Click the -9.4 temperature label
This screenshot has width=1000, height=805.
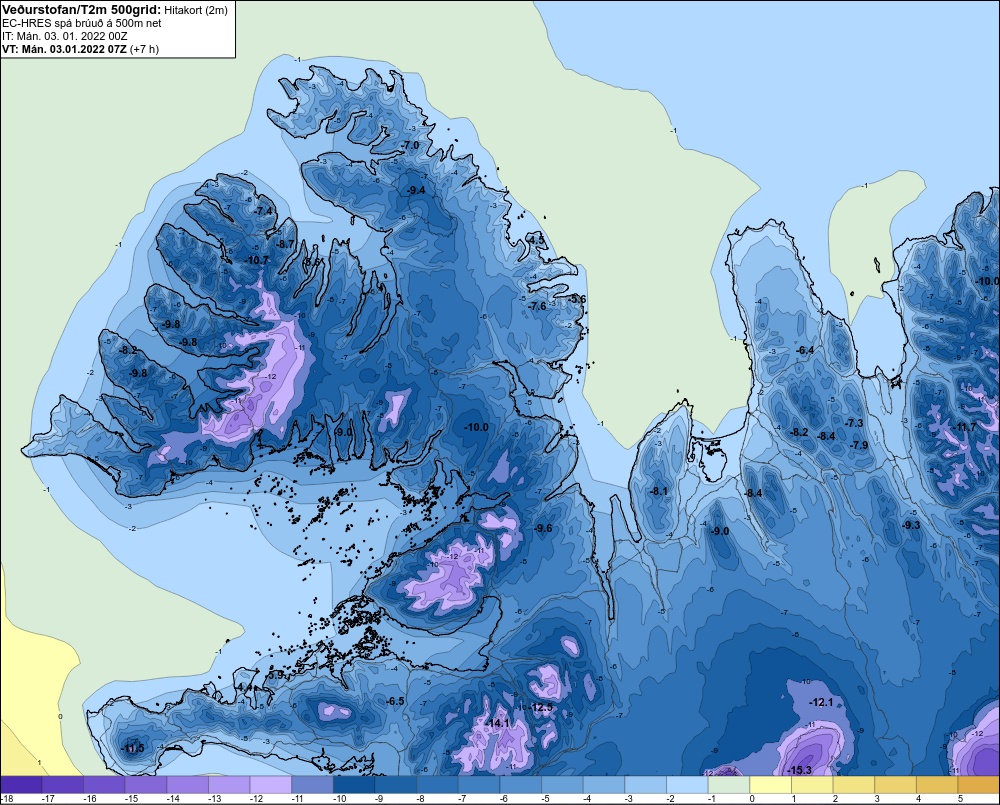[416, 190]
